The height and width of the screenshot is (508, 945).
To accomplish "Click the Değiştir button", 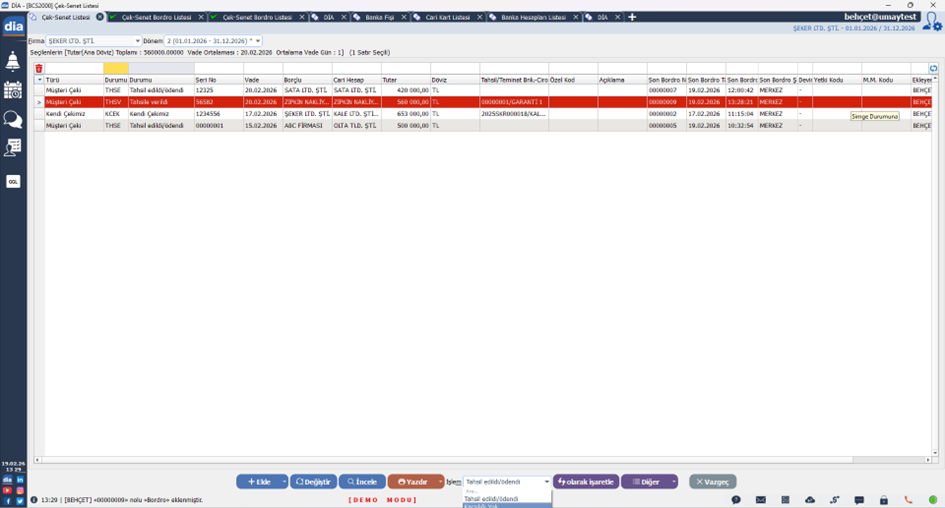I will coord(313,482).
